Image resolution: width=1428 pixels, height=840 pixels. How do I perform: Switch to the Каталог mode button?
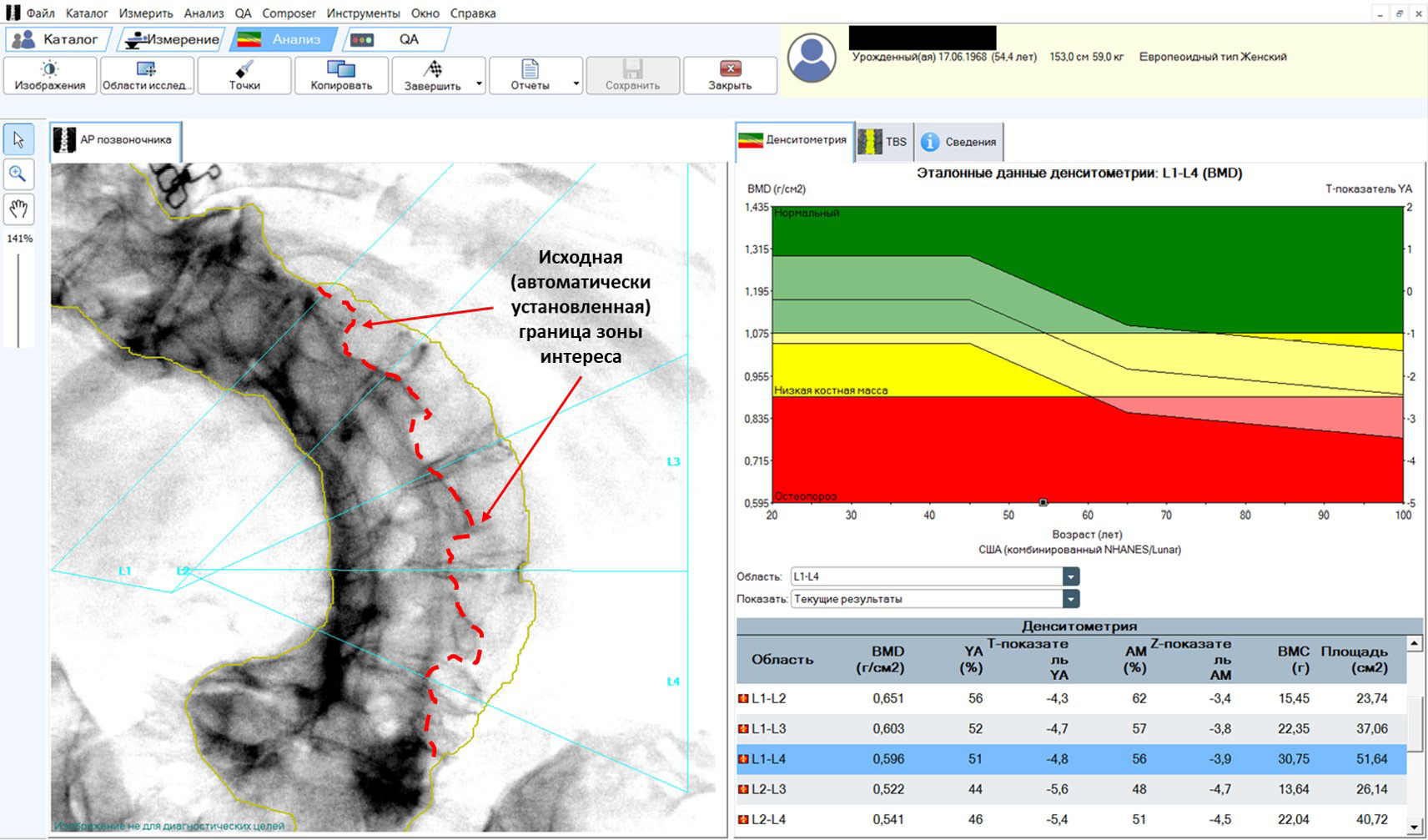55,39
